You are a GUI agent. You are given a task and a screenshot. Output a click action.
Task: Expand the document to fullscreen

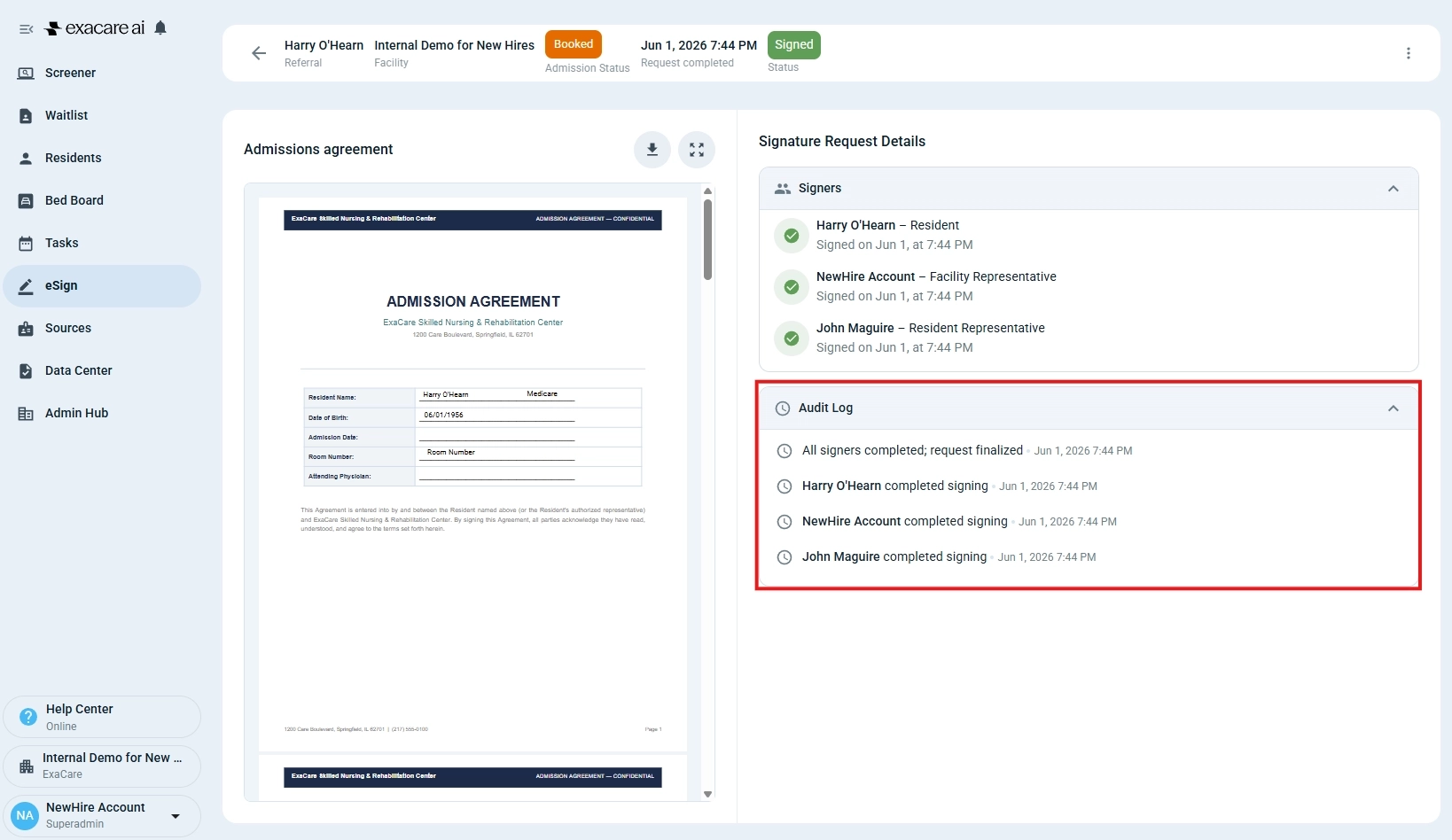click(x=697, y=150)
